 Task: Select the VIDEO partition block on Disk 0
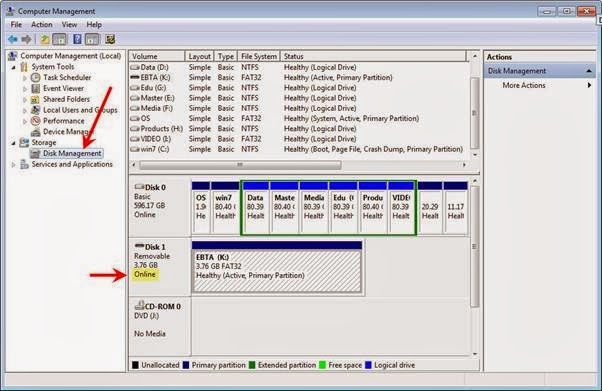click(x=401, y=207)
